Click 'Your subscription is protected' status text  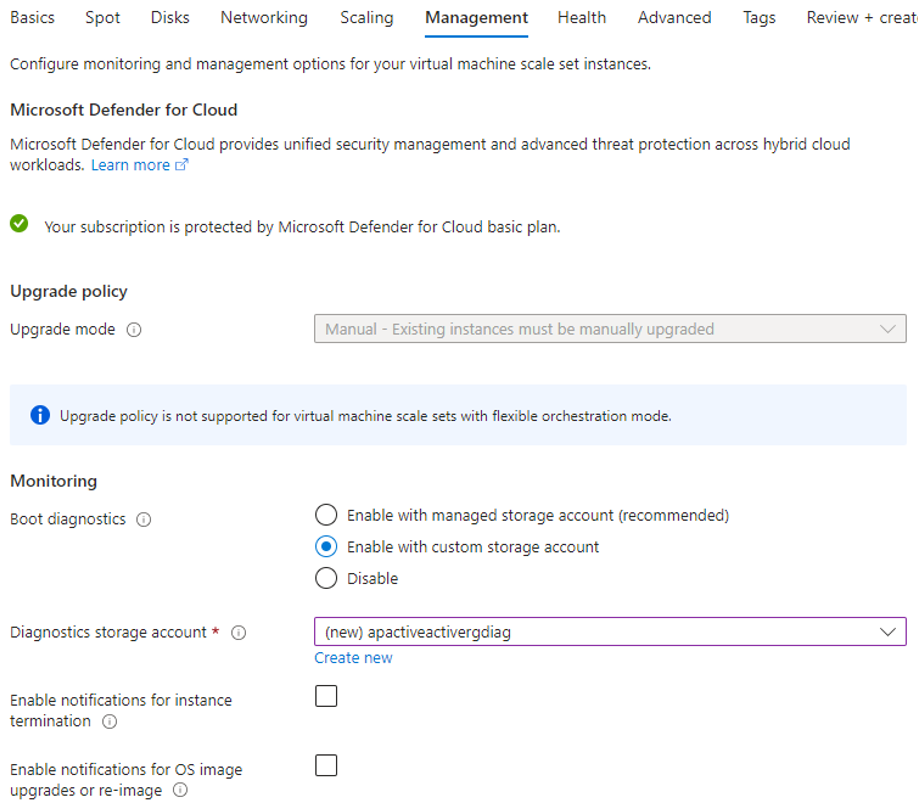[x=302, y=227]
